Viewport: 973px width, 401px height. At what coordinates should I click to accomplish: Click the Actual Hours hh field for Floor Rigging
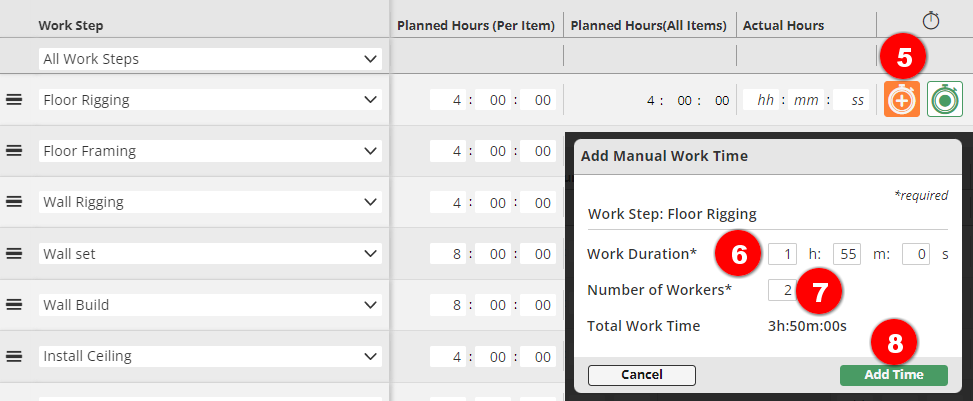pos(766,100)
